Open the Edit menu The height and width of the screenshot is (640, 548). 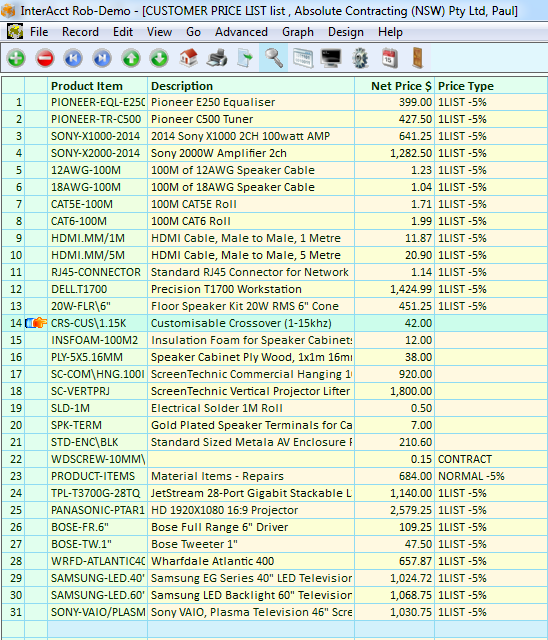pos(123,32)
